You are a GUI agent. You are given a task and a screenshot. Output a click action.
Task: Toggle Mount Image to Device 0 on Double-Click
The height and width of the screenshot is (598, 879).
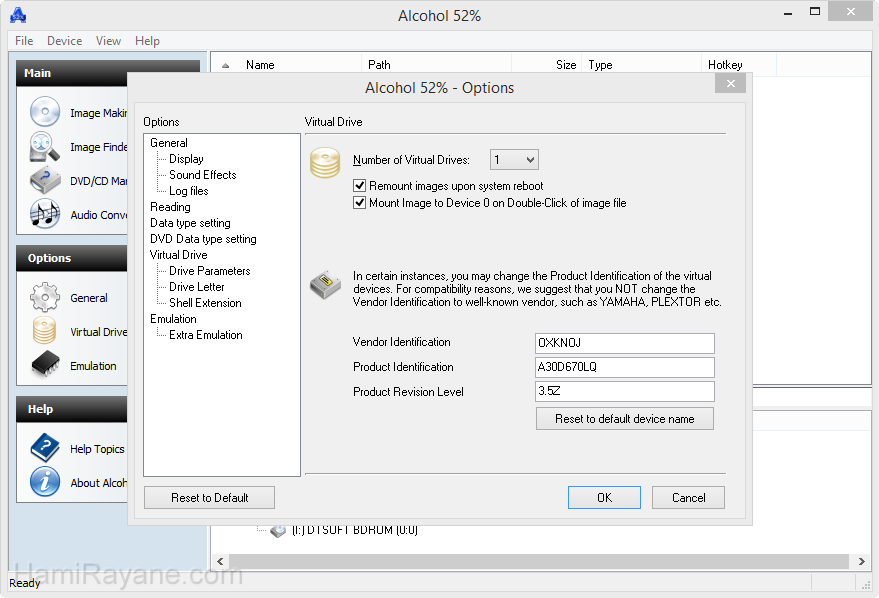tap(359, 202)
